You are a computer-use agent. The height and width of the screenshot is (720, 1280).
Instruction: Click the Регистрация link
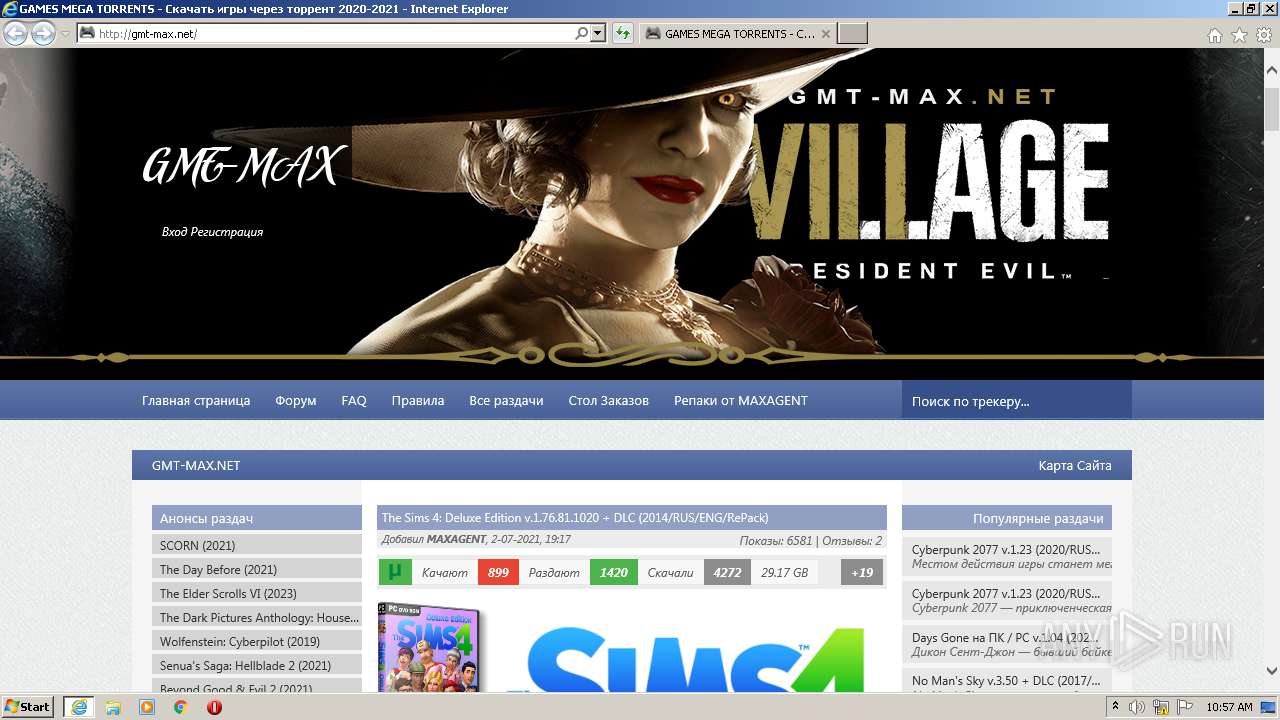coord(226,232)
